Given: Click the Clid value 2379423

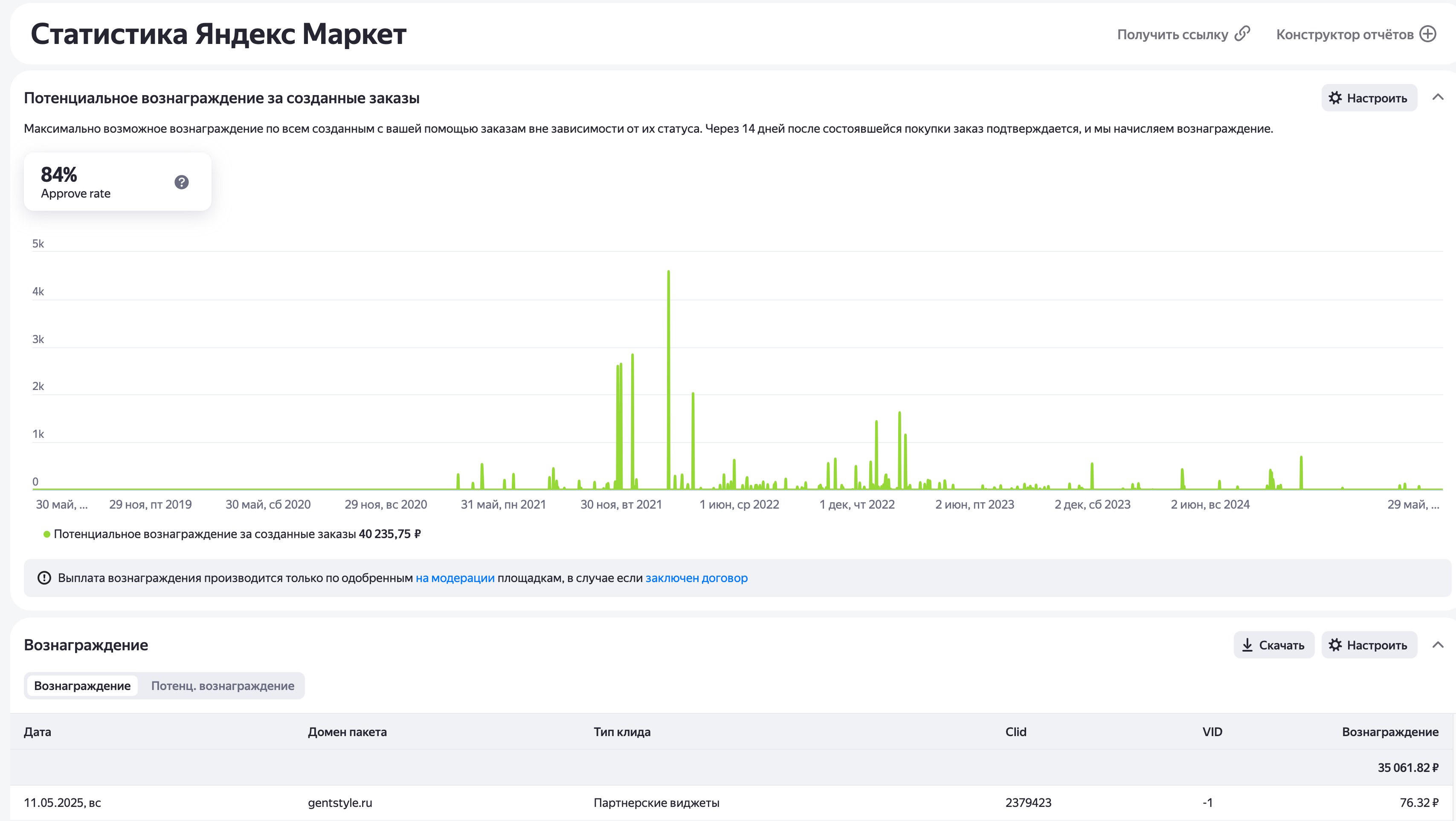Looking at the screenshot, I should tap(1028, 802).
